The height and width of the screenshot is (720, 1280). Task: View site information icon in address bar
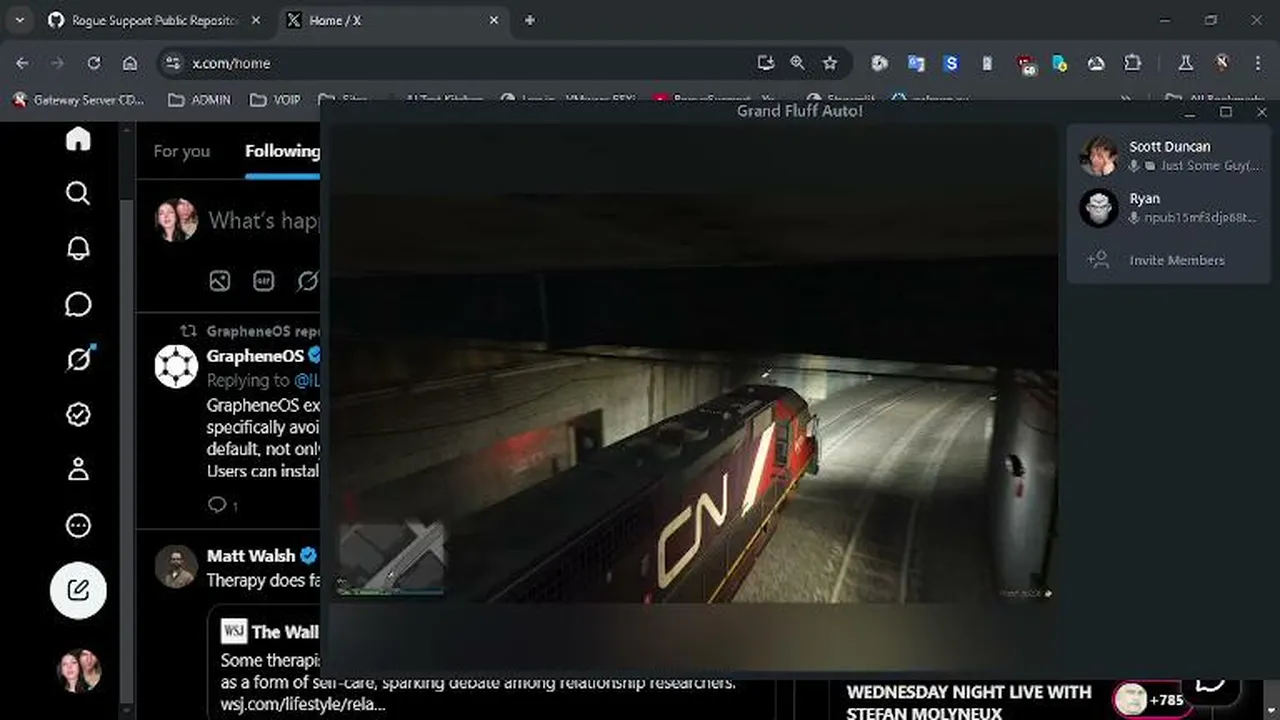coord(174,63)
